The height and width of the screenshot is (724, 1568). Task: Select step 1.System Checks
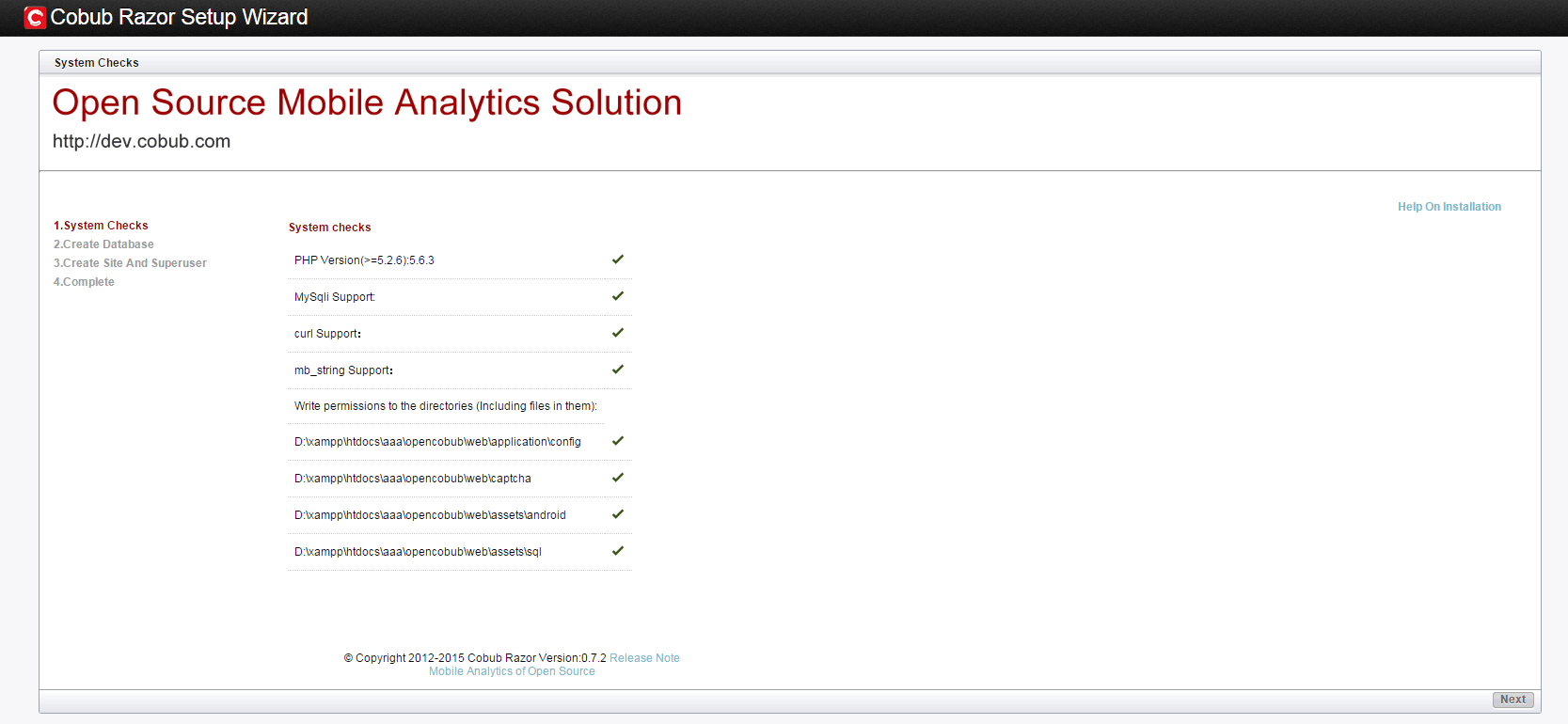tap(101, 226)
